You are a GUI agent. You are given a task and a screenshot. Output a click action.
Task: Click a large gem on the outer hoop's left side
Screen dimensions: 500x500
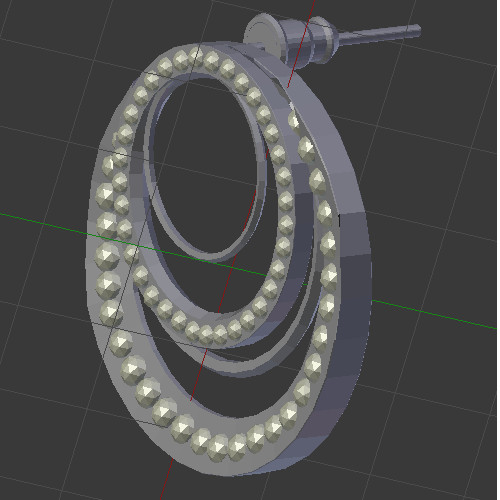(x=108, y=256)
